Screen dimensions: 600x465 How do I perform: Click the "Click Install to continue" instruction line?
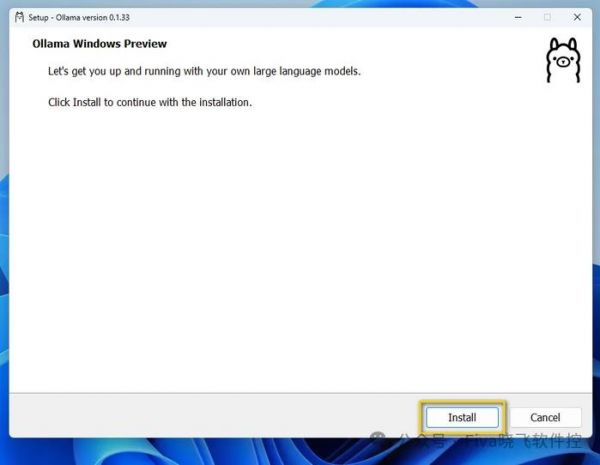(150, 102)
